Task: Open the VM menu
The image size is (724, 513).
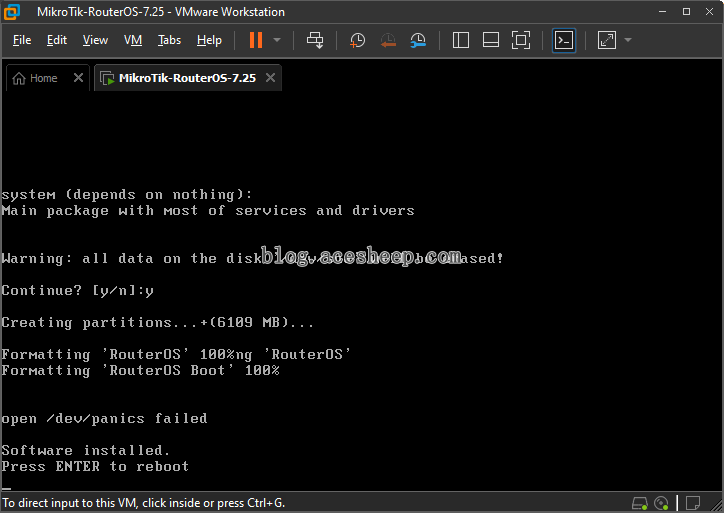Action: (x=133, y=40)
